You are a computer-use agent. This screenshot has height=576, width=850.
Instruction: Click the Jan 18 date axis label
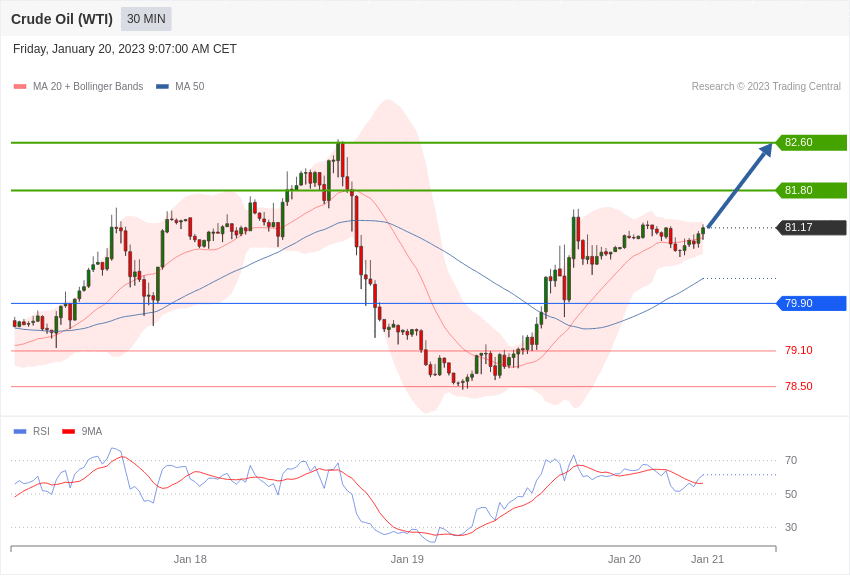(190, 559)
